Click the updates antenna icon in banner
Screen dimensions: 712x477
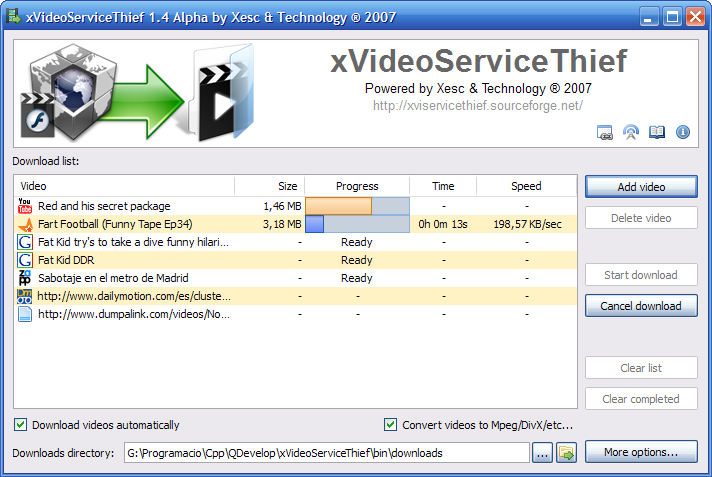(x=631, y=132)
